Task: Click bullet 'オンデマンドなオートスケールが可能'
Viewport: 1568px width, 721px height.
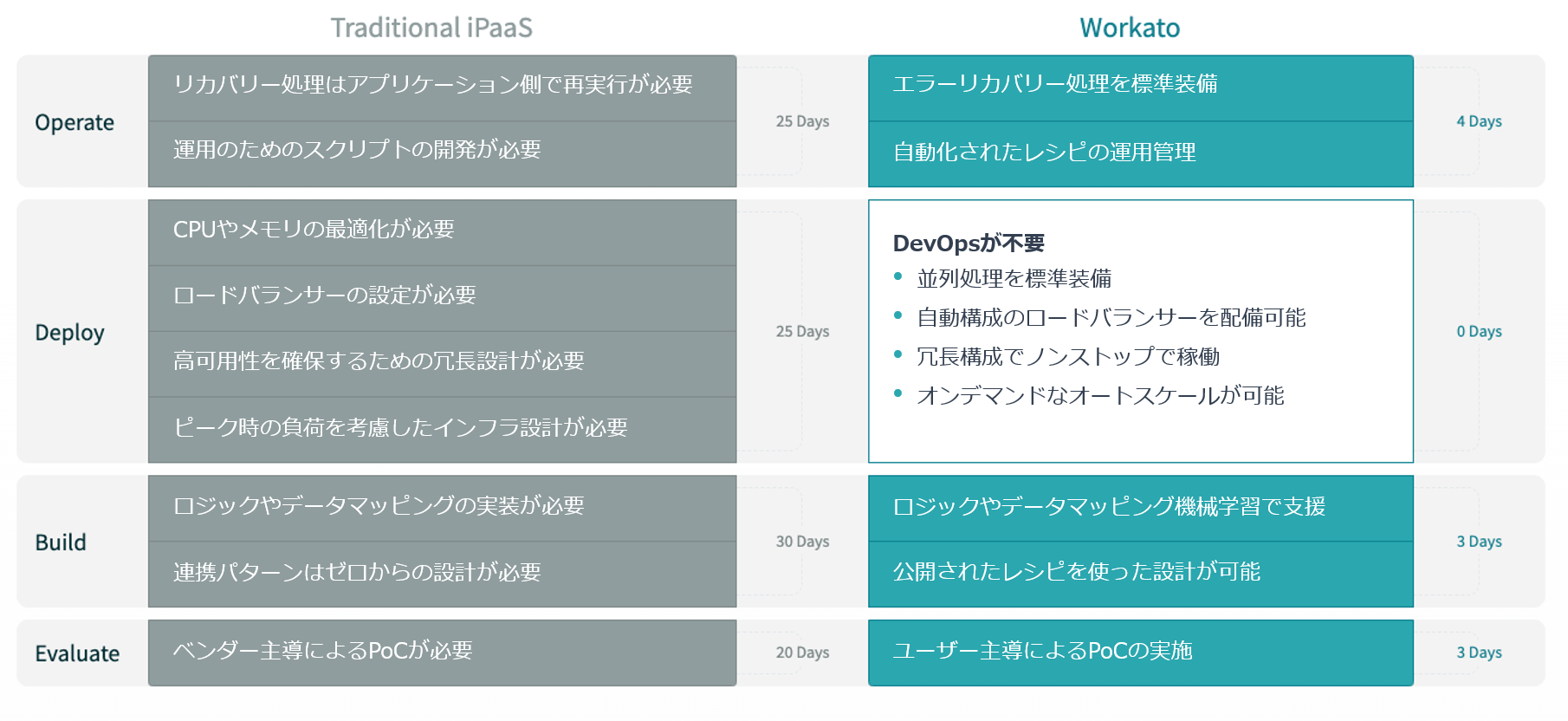Action: [x=1100, y=395]
